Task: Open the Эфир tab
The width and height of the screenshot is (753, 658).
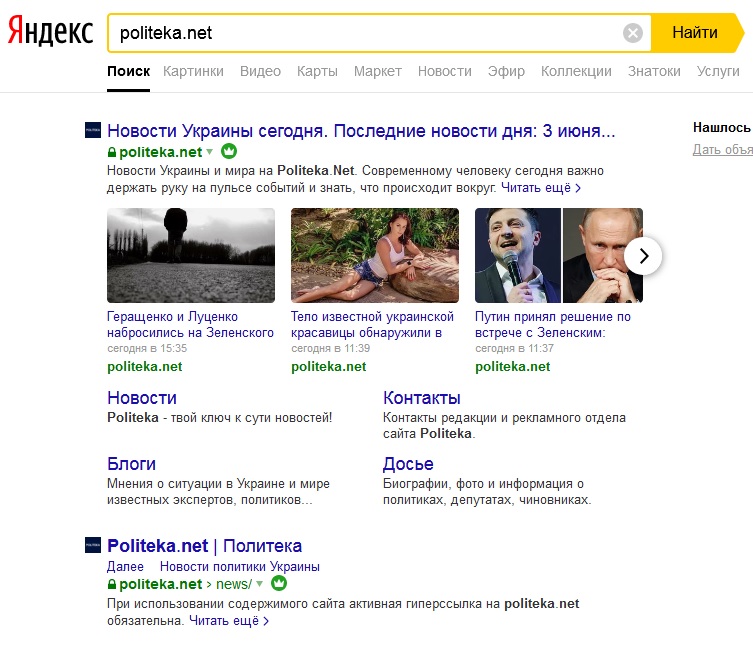Action: point(506,71)
